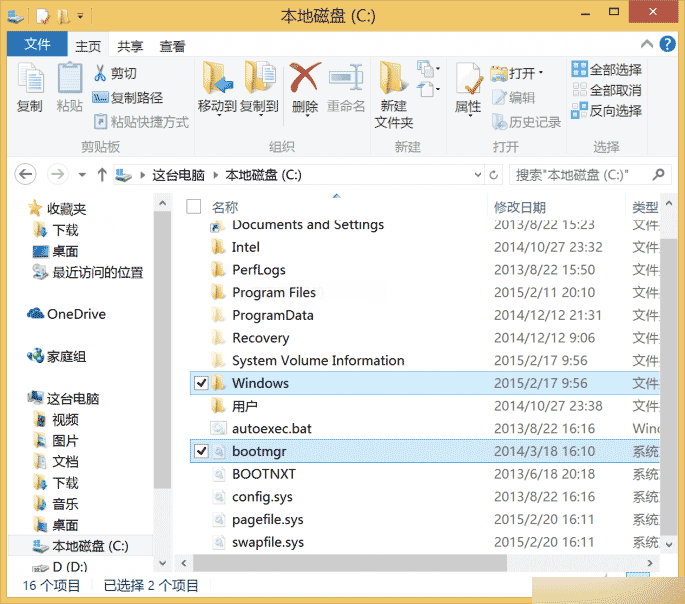Click the blue help question mark icon
This screenshot has width=685, height=604.
668,44
